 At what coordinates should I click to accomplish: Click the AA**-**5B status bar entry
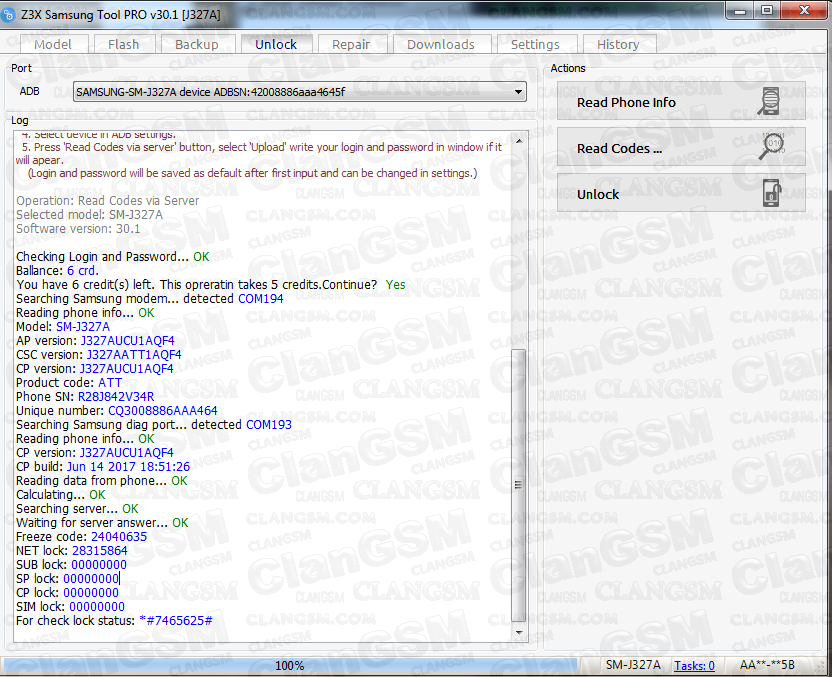point(767,665)
